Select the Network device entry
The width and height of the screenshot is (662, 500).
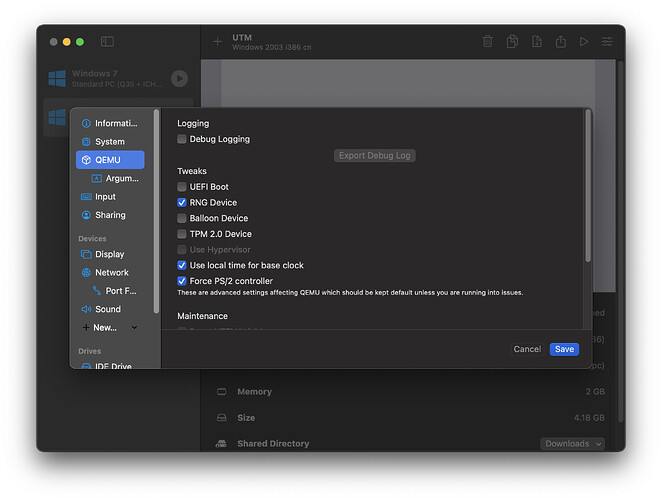coord(111,272)
